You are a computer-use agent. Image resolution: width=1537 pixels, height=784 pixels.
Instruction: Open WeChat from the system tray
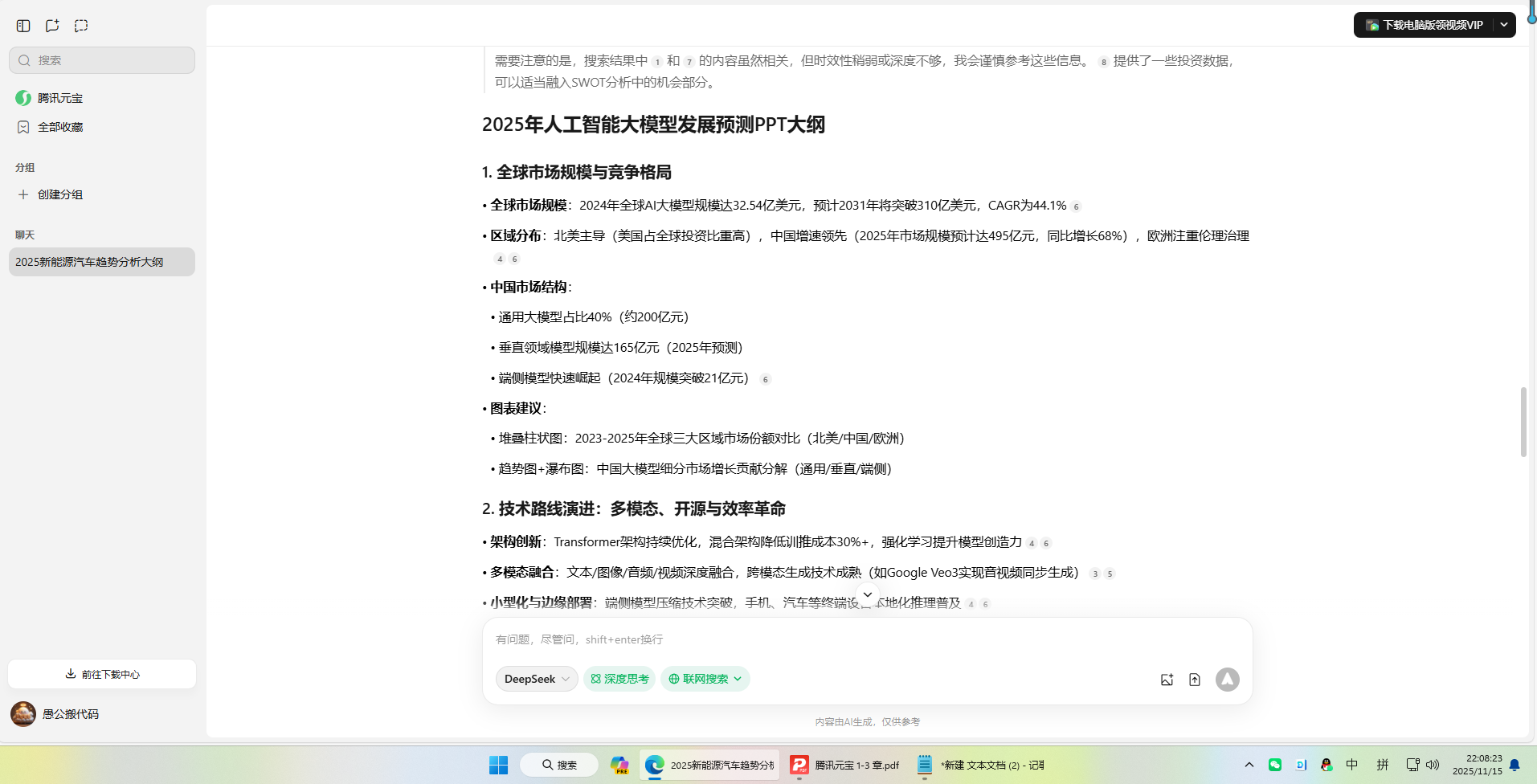point(1275,765)
